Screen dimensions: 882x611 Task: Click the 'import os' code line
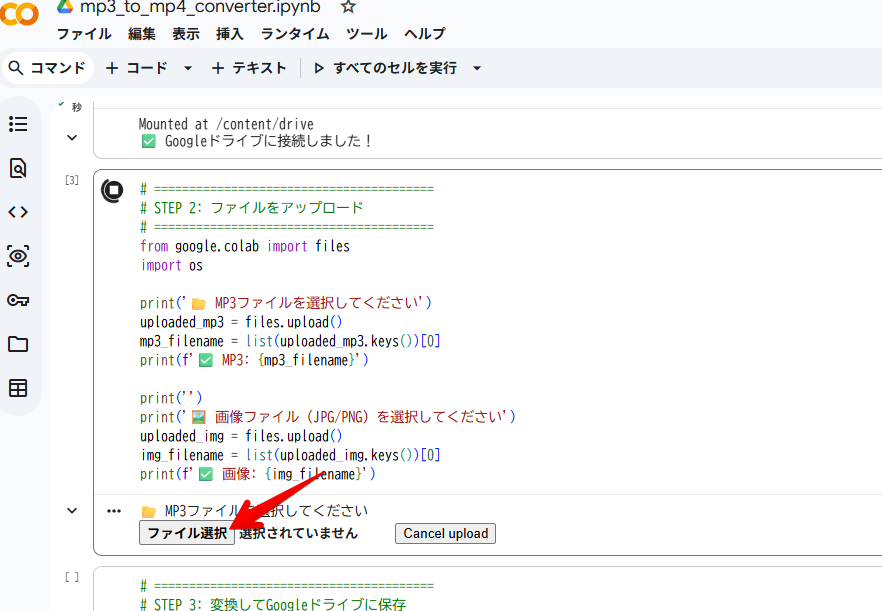pos(171,266)
